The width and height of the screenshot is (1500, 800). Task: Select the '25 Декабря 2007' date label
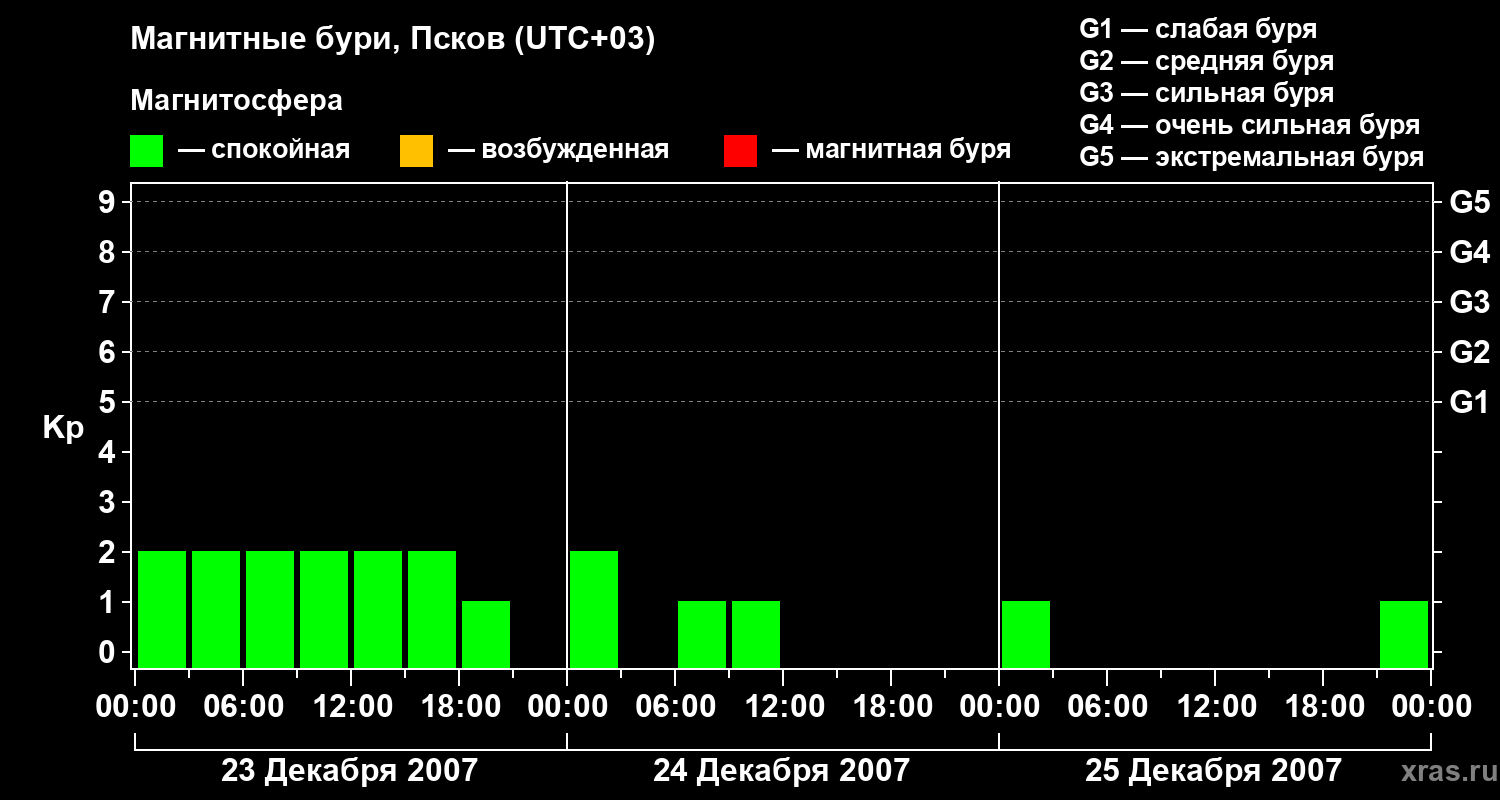[x=1213, y=771]
